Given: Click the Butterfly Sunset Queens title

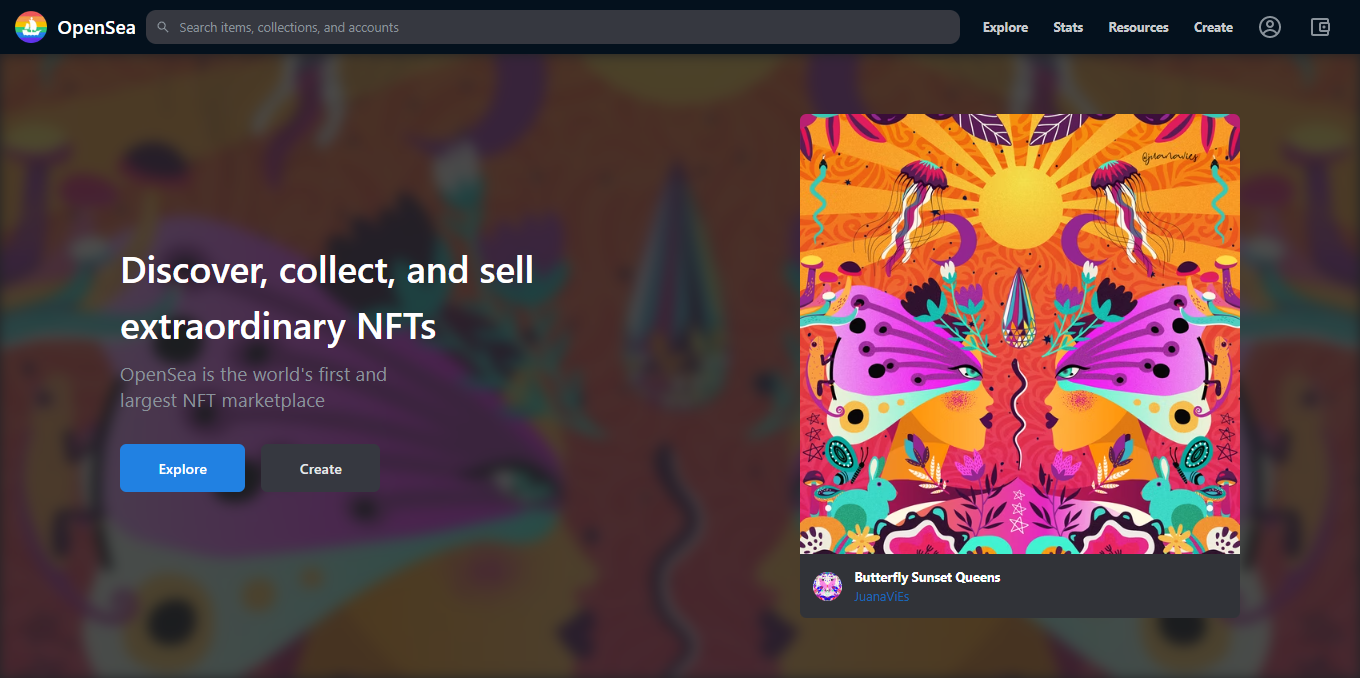Looking at the screenshot, I should (x=927, y=577).
